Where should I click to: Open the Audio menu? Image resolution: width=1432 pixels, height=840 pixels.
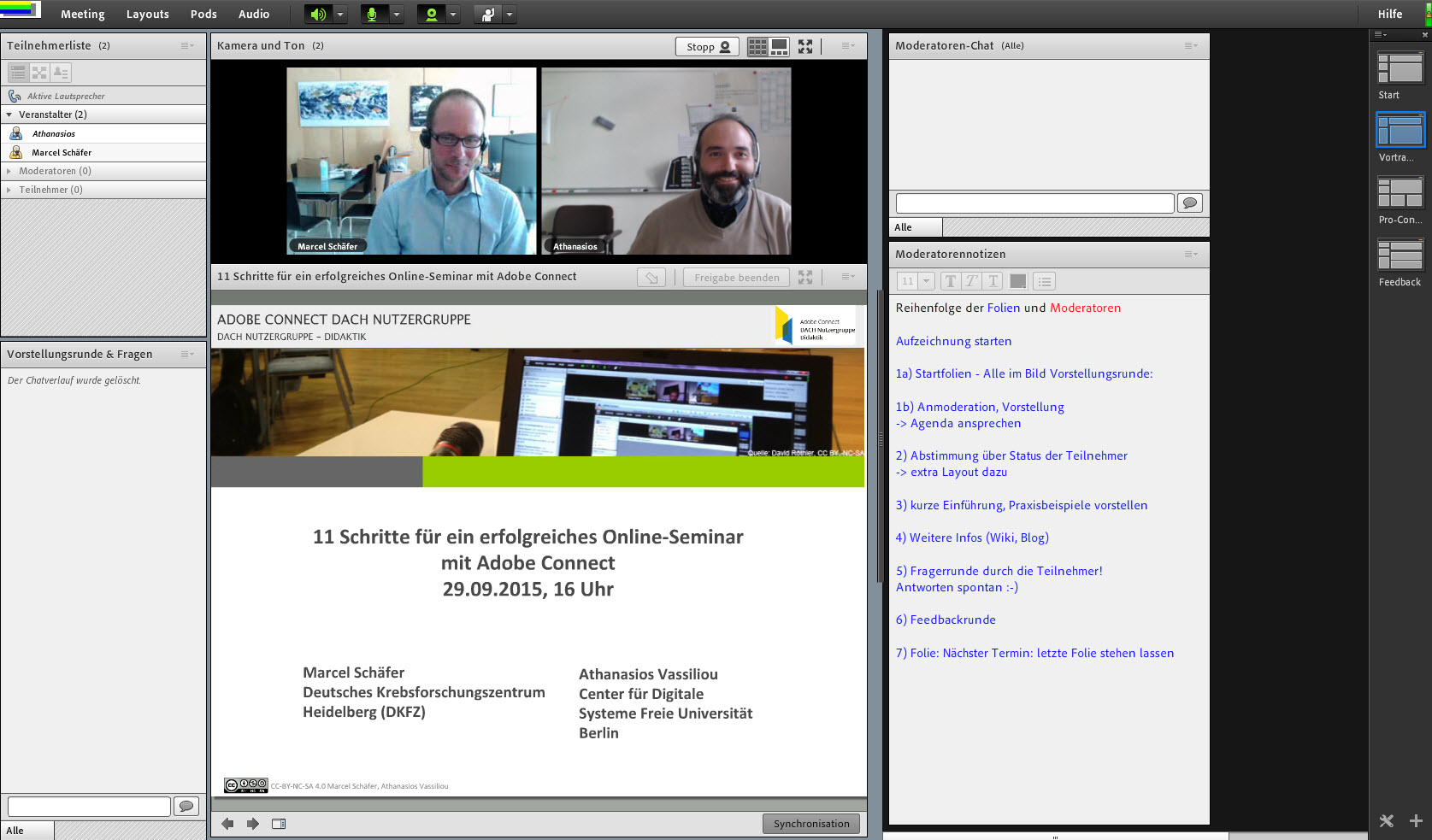click(254, 14)
